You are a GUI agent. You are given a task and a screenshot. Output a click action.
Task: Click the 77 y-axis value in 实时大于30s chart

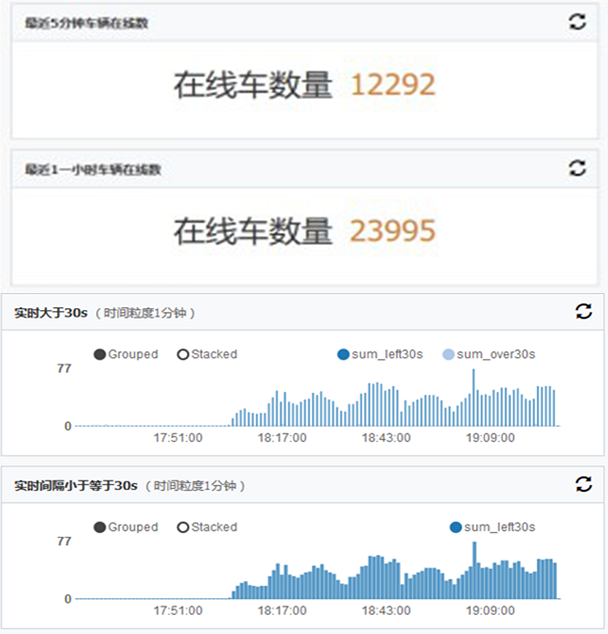tap(64, 368)
